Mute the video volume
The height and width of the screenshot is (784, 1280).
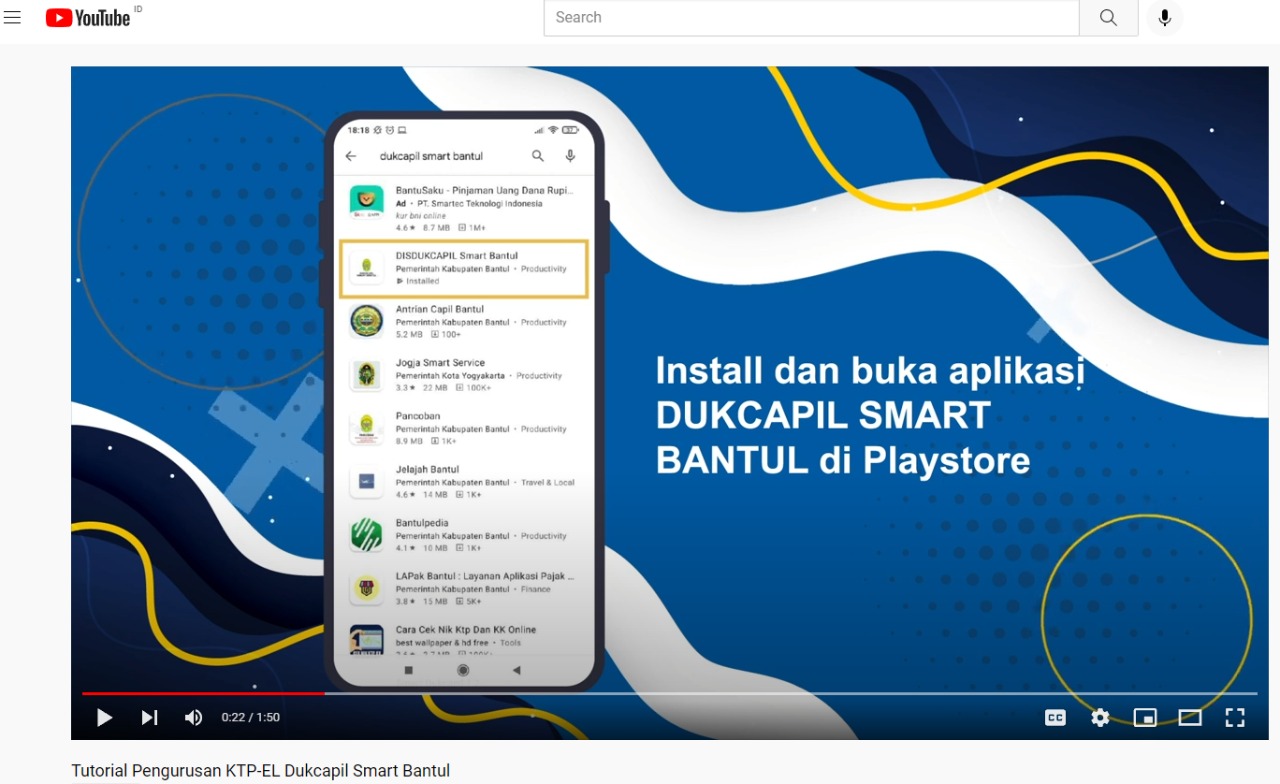pyautogui.click(x=193, y=717)
